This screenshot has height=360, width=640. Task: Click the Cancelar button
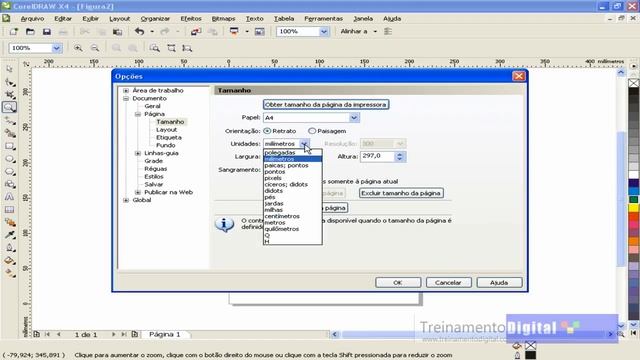449,282
